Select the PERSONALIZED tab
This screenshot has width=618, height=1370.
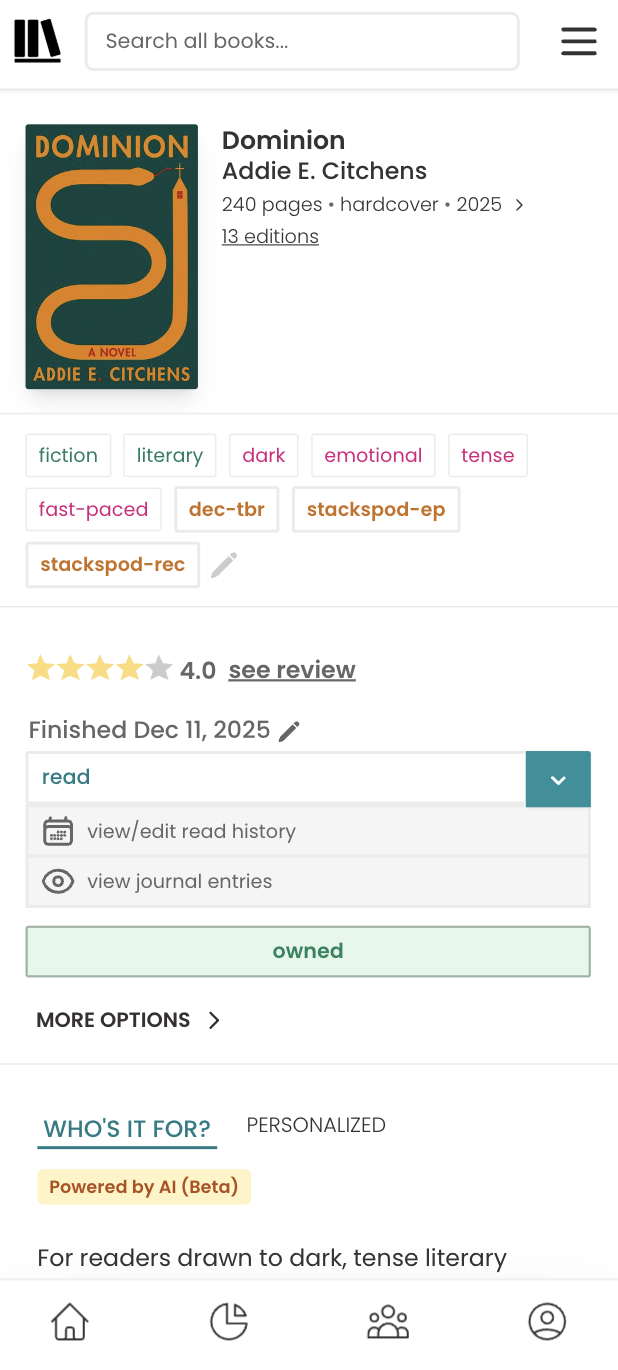pyautogui.click(x=315, y=1125)
